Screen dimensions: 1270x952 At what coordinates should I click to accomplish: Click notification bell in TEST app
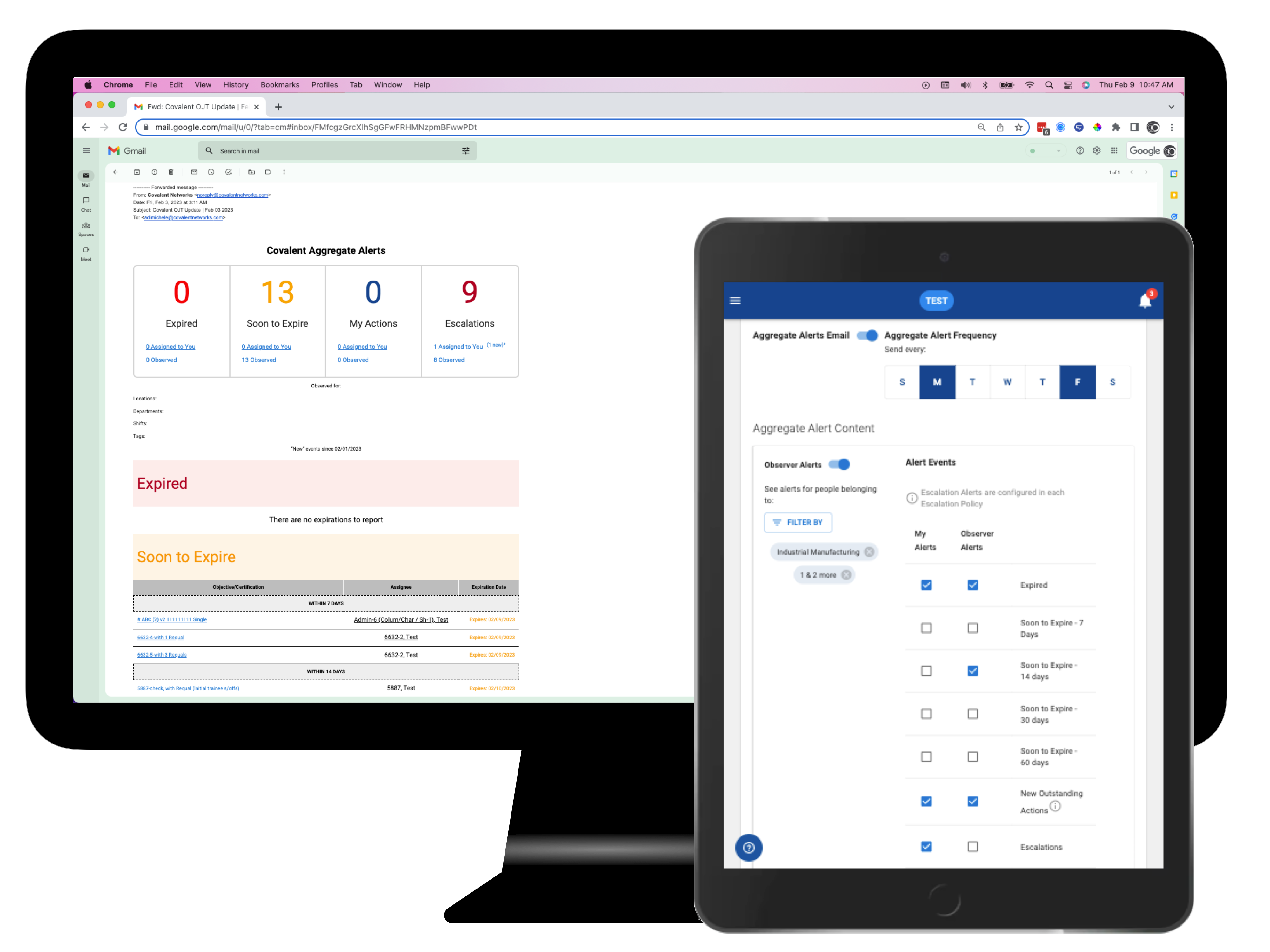(x=1144, y=300)
